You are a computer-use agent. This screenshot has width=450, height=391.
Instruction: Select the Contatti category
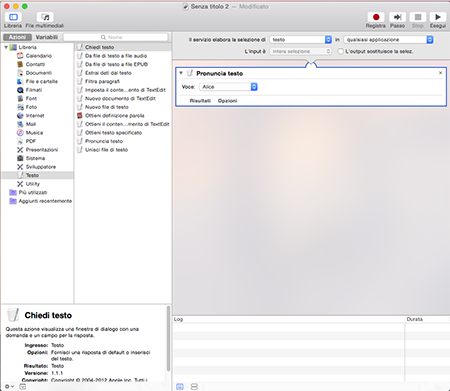point(35,64)
